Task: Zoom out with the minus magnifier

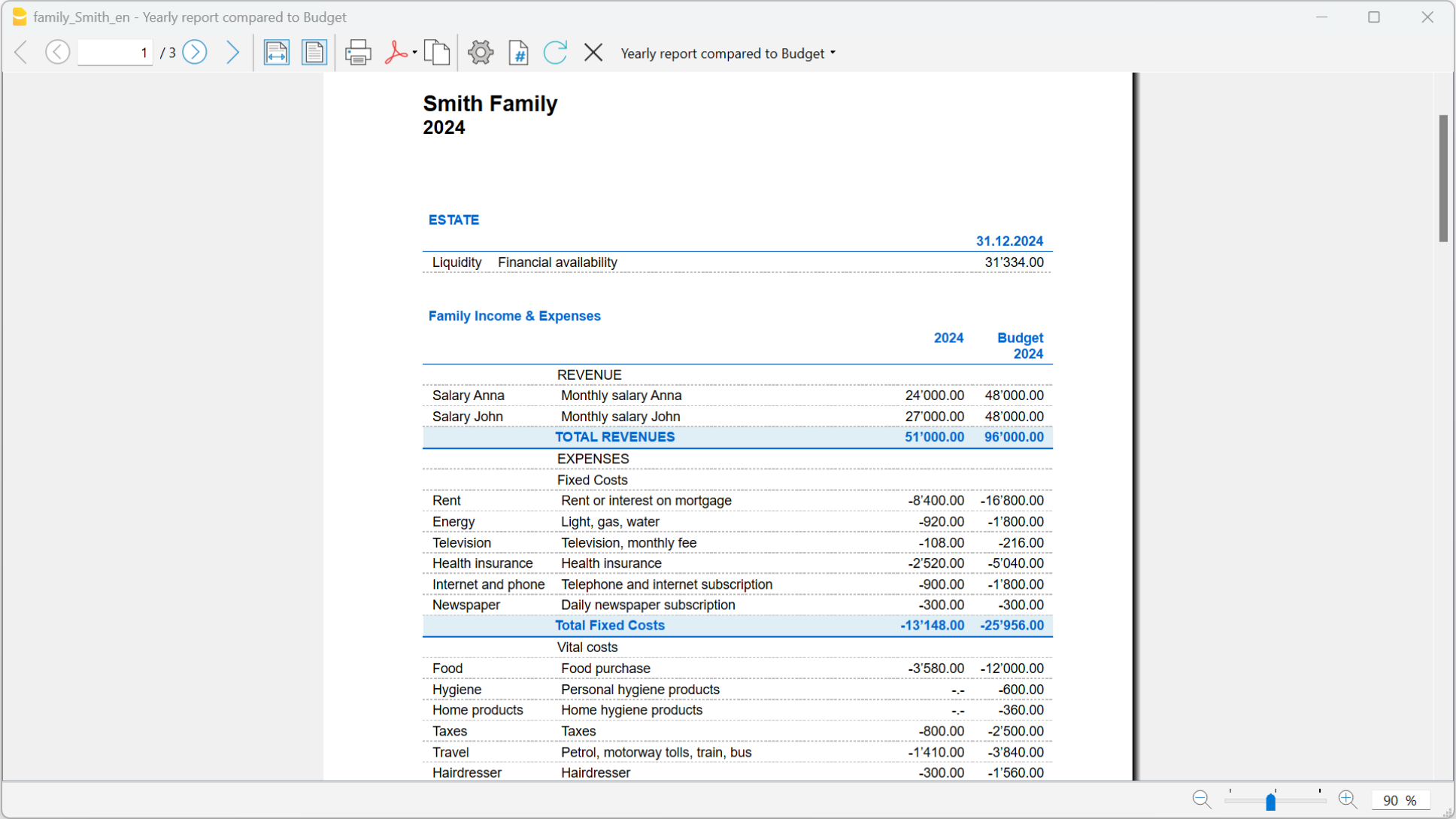Action: [1202, 800]
